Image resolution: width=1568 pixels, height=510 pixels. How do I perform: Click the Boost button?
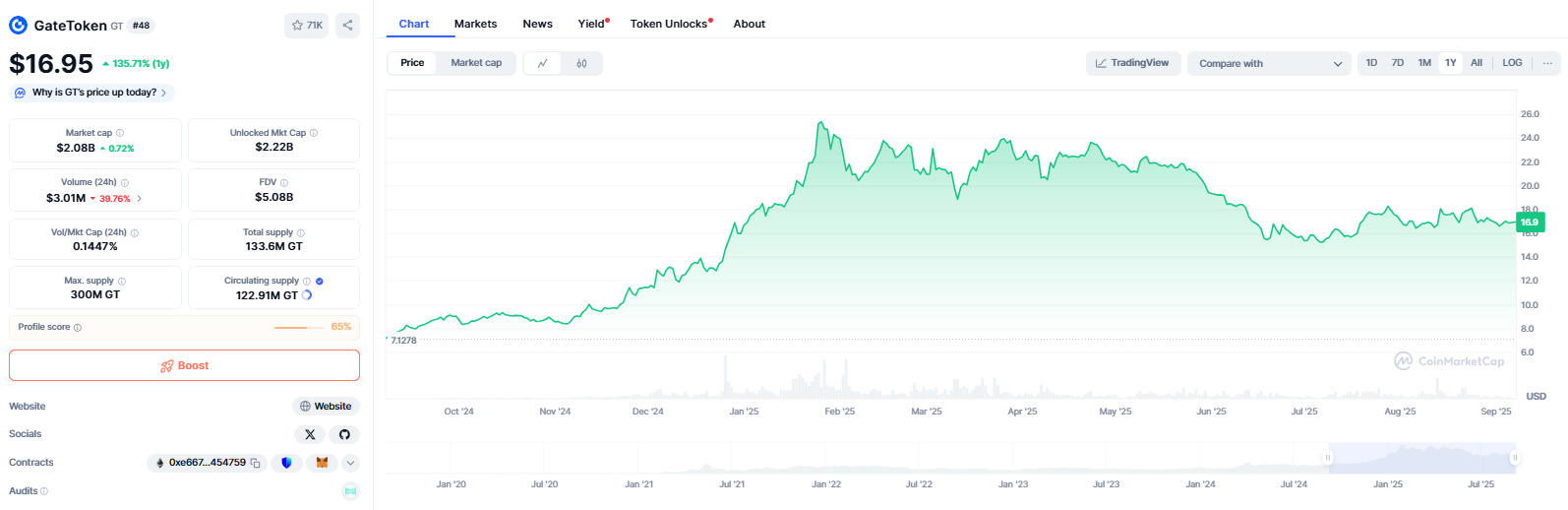tap(184, 365)
